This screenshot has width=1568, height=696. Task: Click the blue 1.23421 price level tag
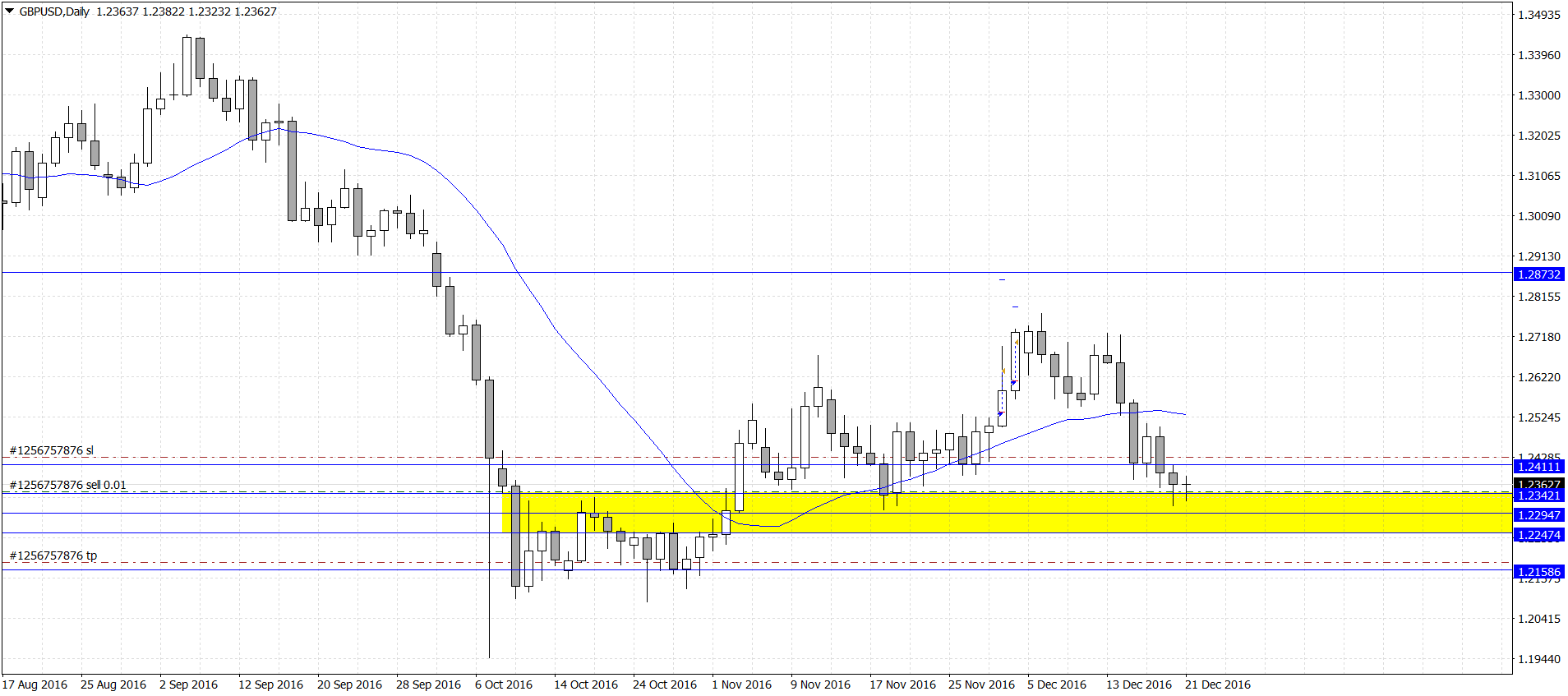pyautogui.click(x=1538, y=495)
